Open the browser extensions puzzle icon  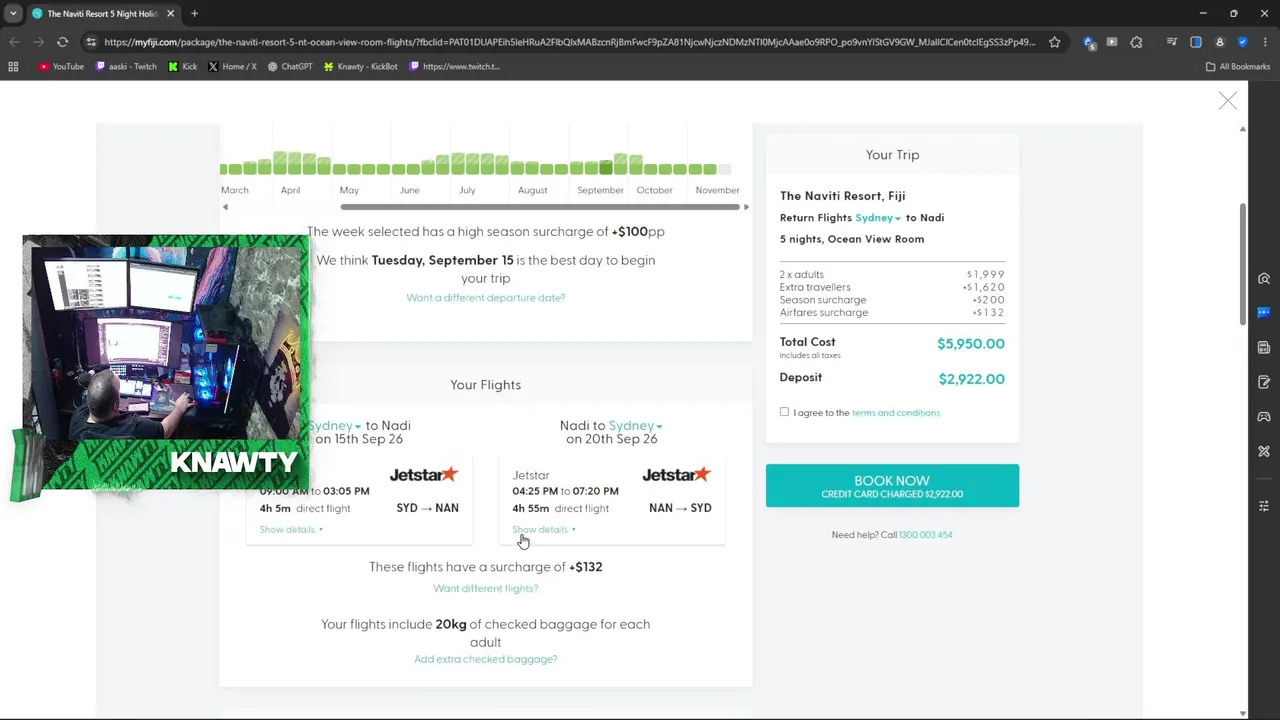coord(1136,42)
